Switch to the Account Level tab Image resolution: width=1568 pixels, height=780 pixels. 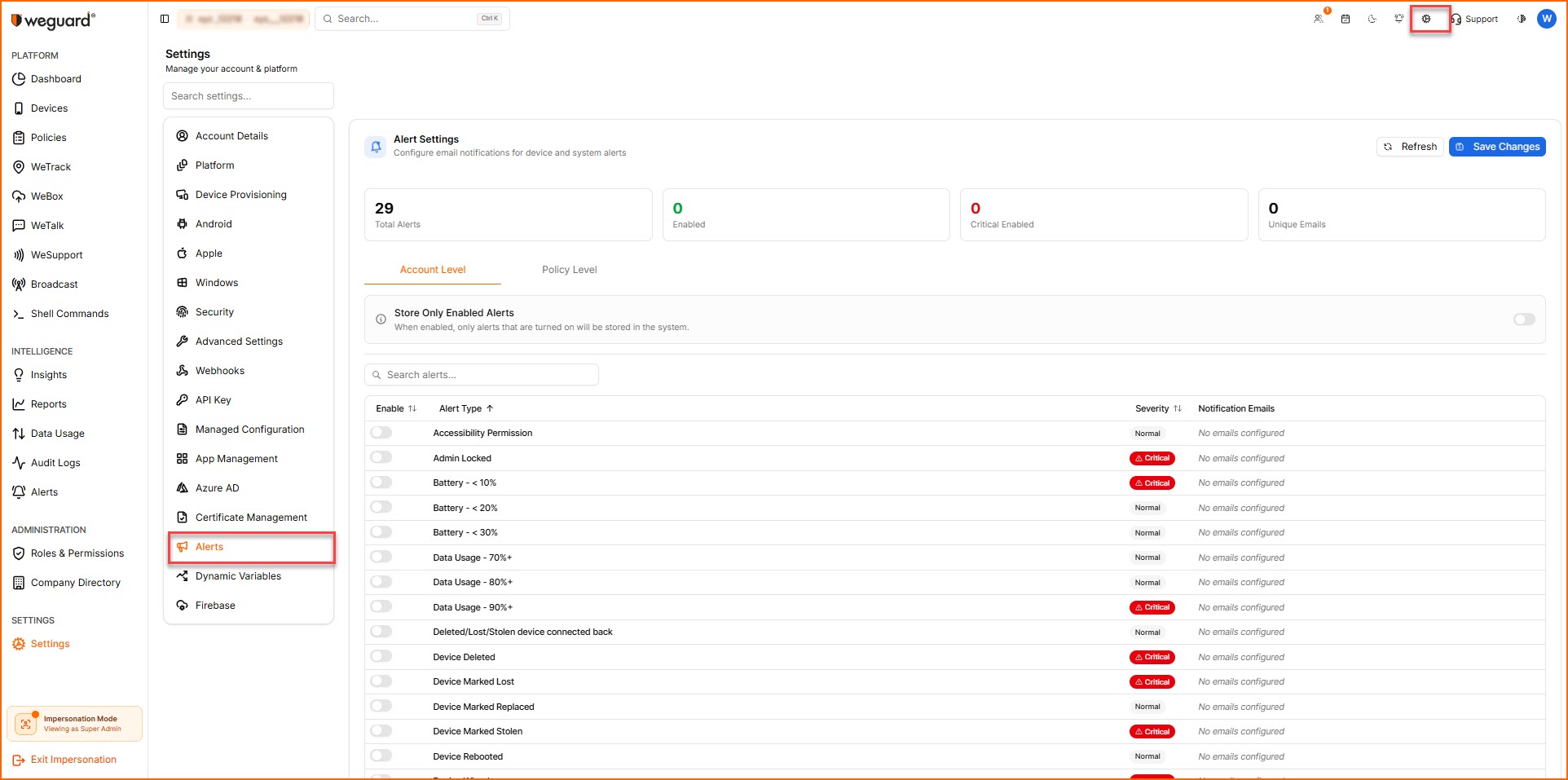(x=433, y=270)
